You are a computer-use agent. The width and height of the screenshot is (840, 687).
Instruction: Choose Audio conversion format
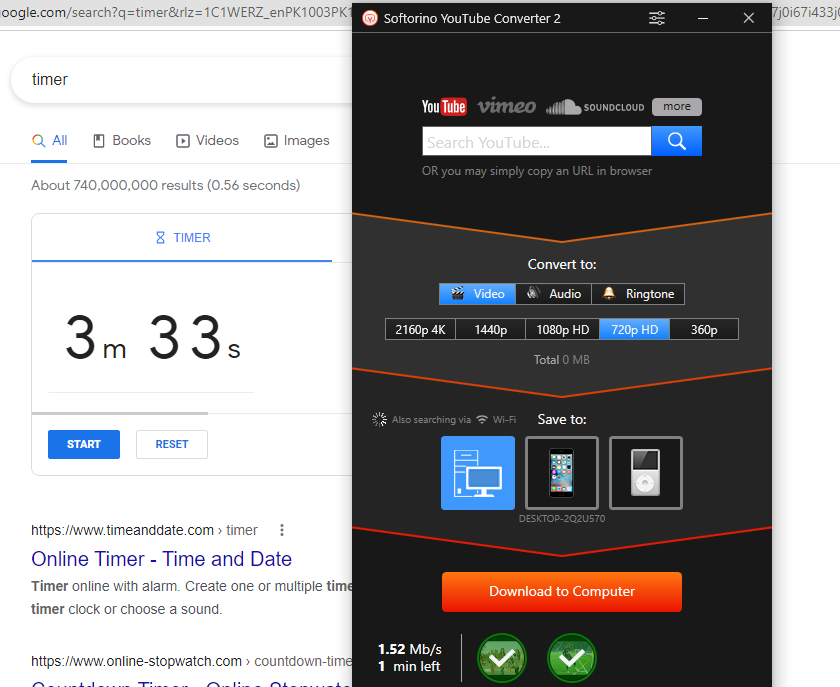pyautogui.click(x=553, y=294)
